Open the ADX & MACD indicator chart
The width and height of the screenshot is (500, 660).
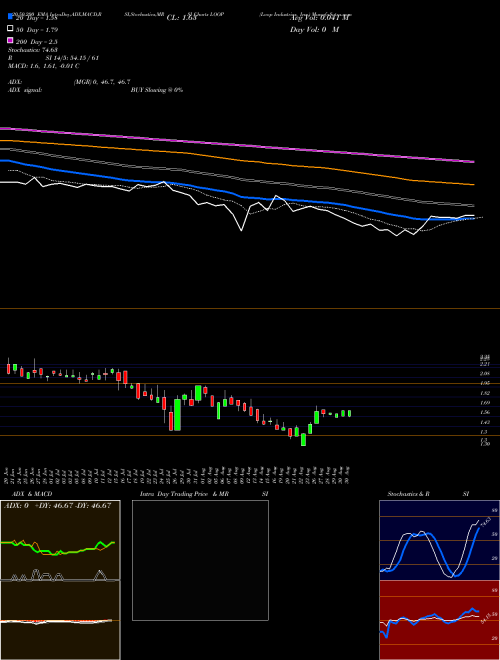tap(60, 580)
